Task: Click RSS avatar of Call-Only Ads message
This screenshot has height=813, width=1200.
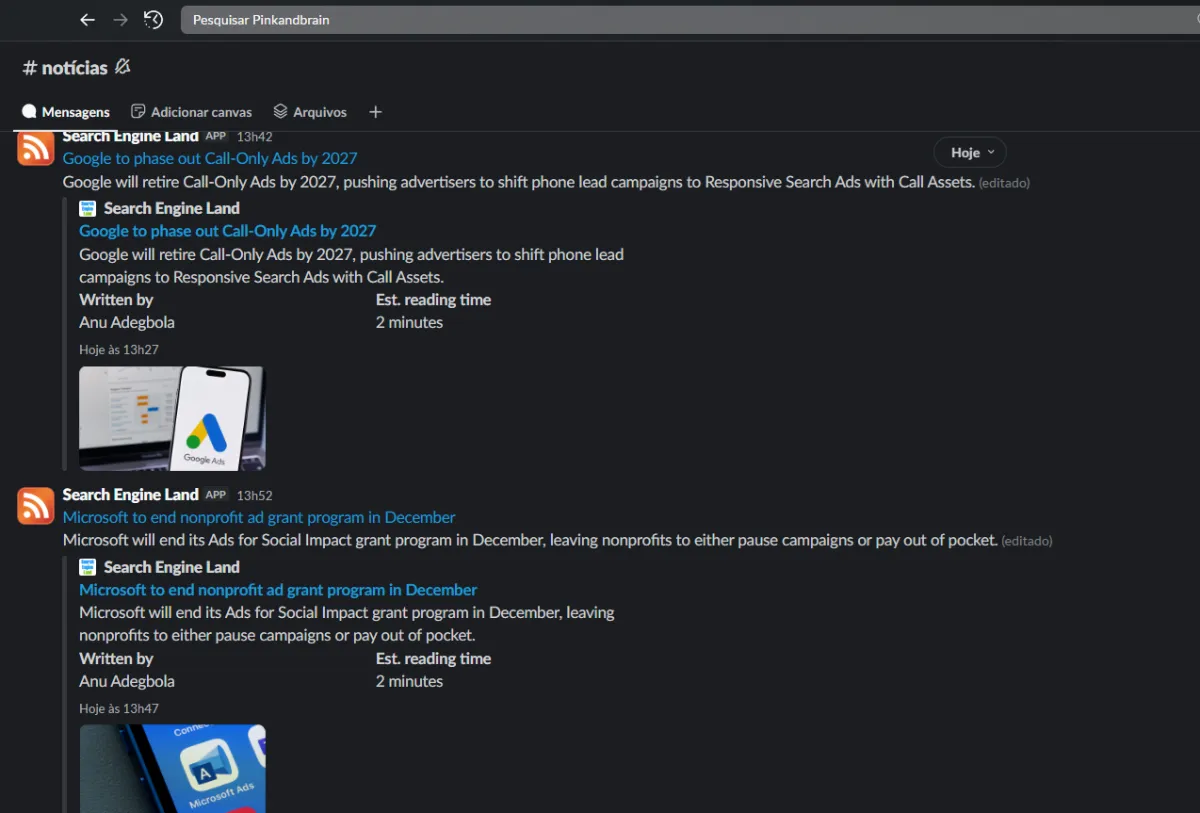Action: click(36, 148)
